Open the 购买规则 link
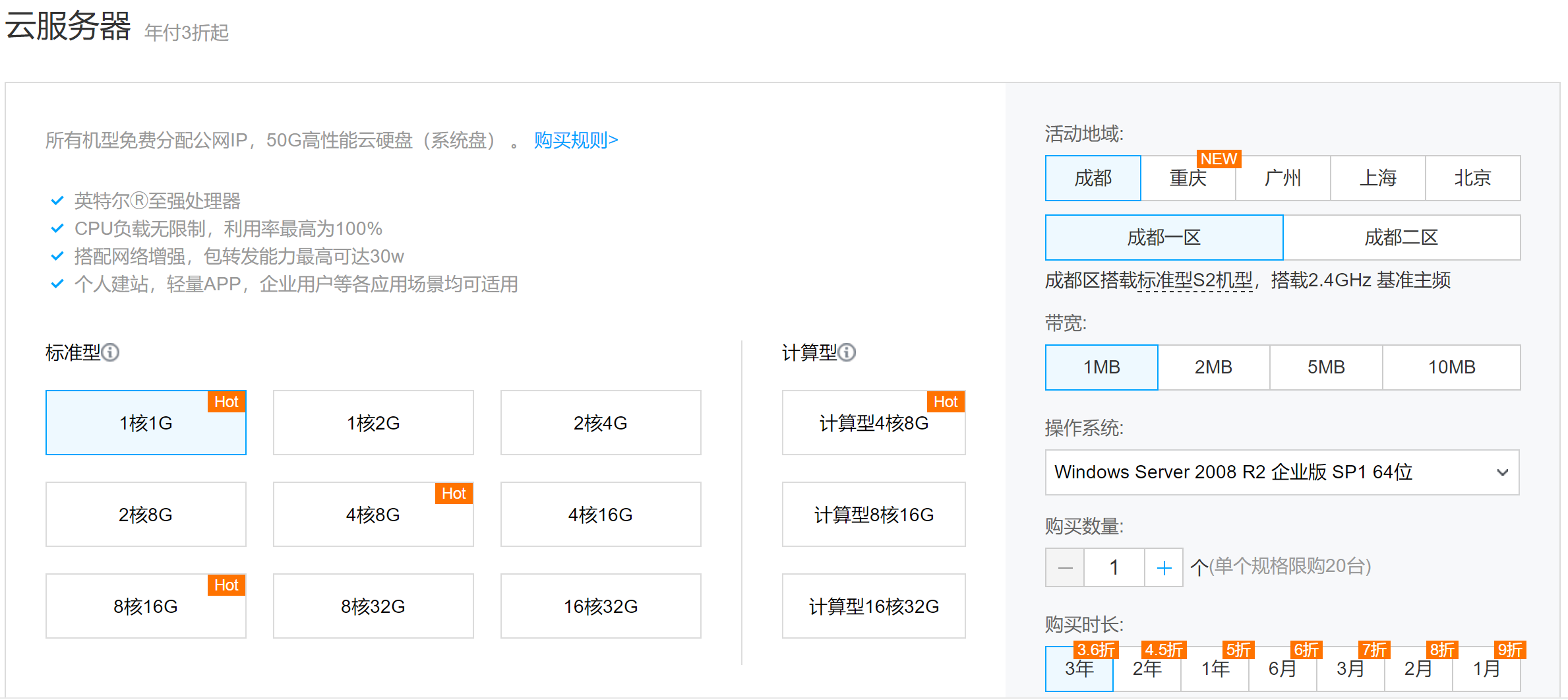1568x700 pixels. (x=576, y=140)
